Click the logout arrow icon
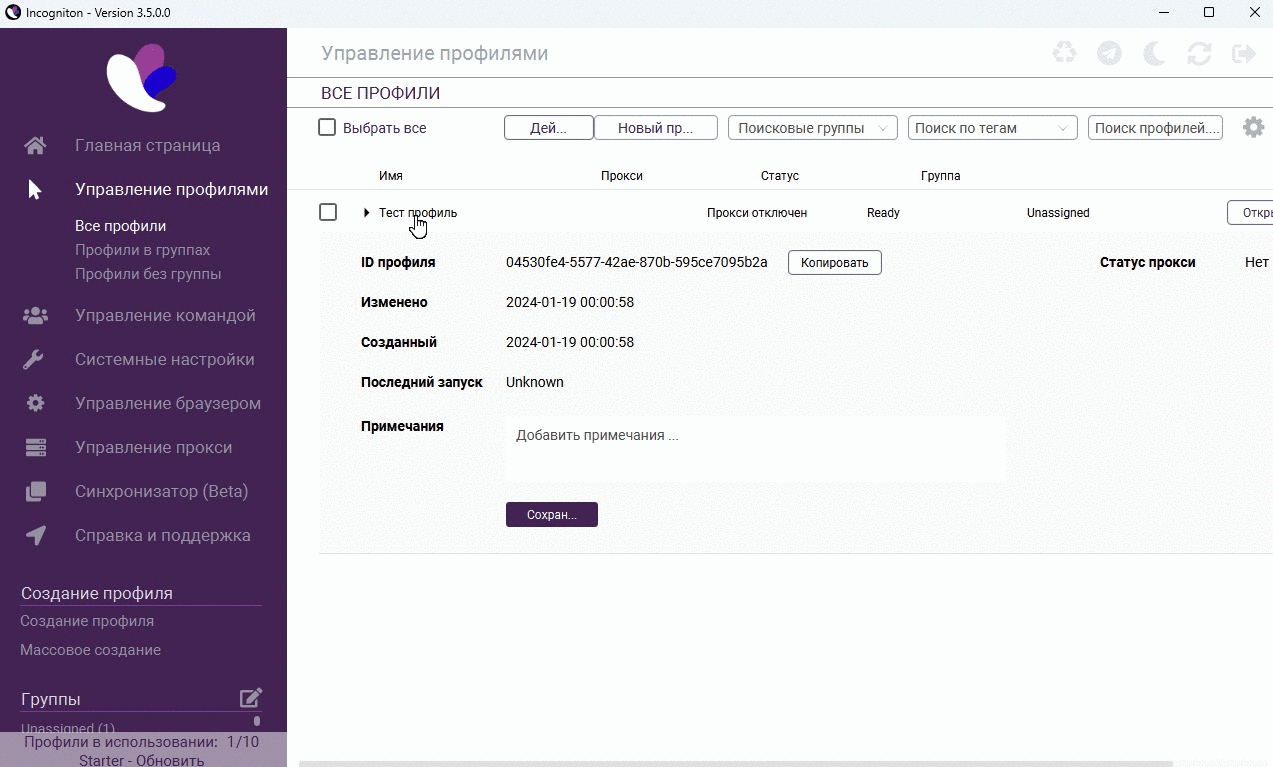The height and width of the screenshot is (767, 1273). coord(1244,53)
